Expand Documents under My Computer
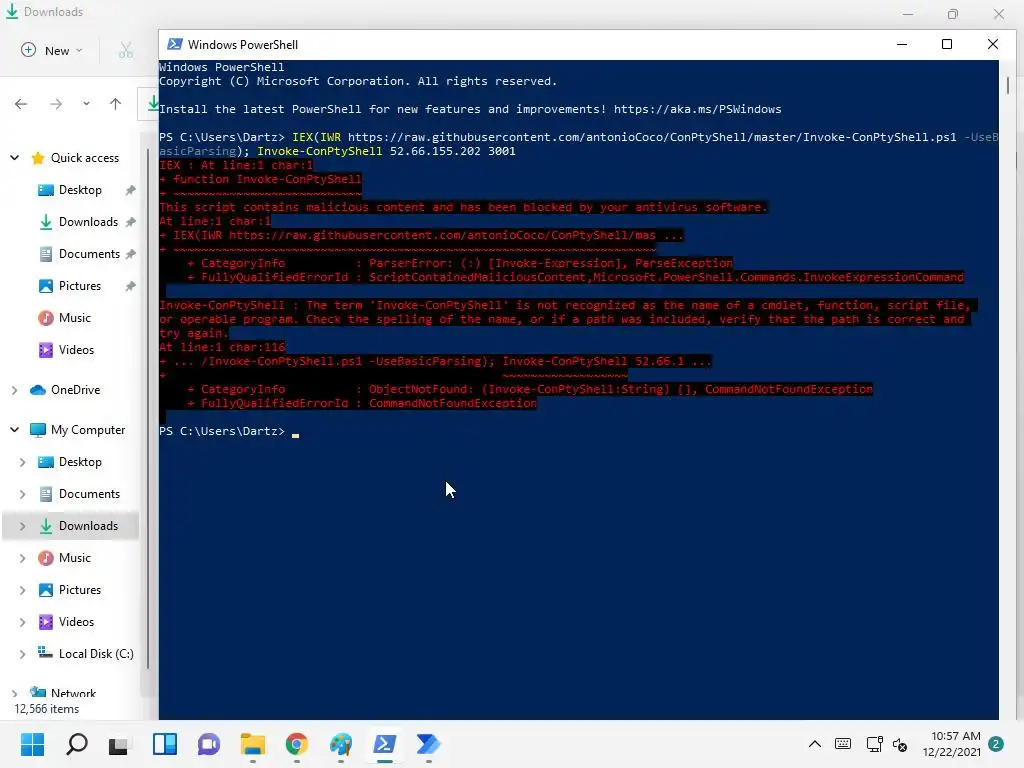Screen dimensions: 1024x768 (x=22, y=494)
